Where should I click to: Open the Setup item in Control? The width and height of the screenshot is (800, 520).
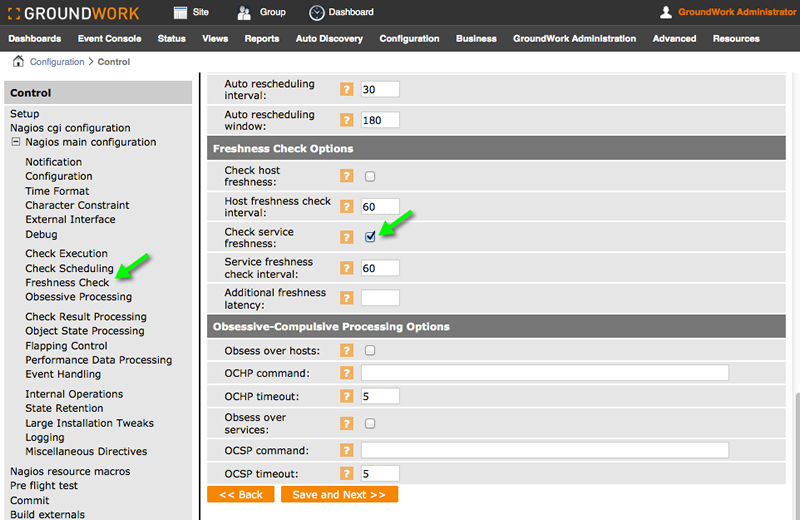(24, 114)
